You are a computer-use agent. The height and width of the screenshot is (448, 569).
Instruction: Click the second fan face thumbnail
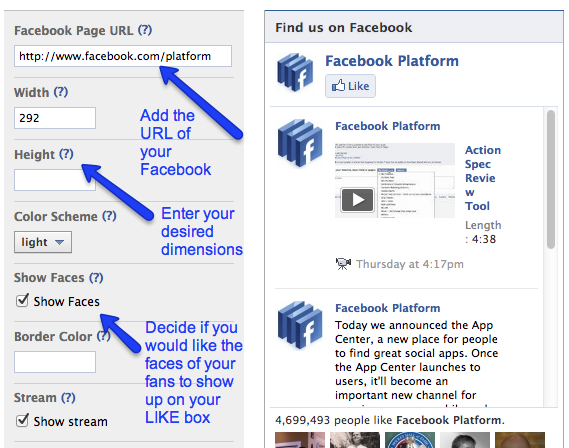click(x=355, y=440)
